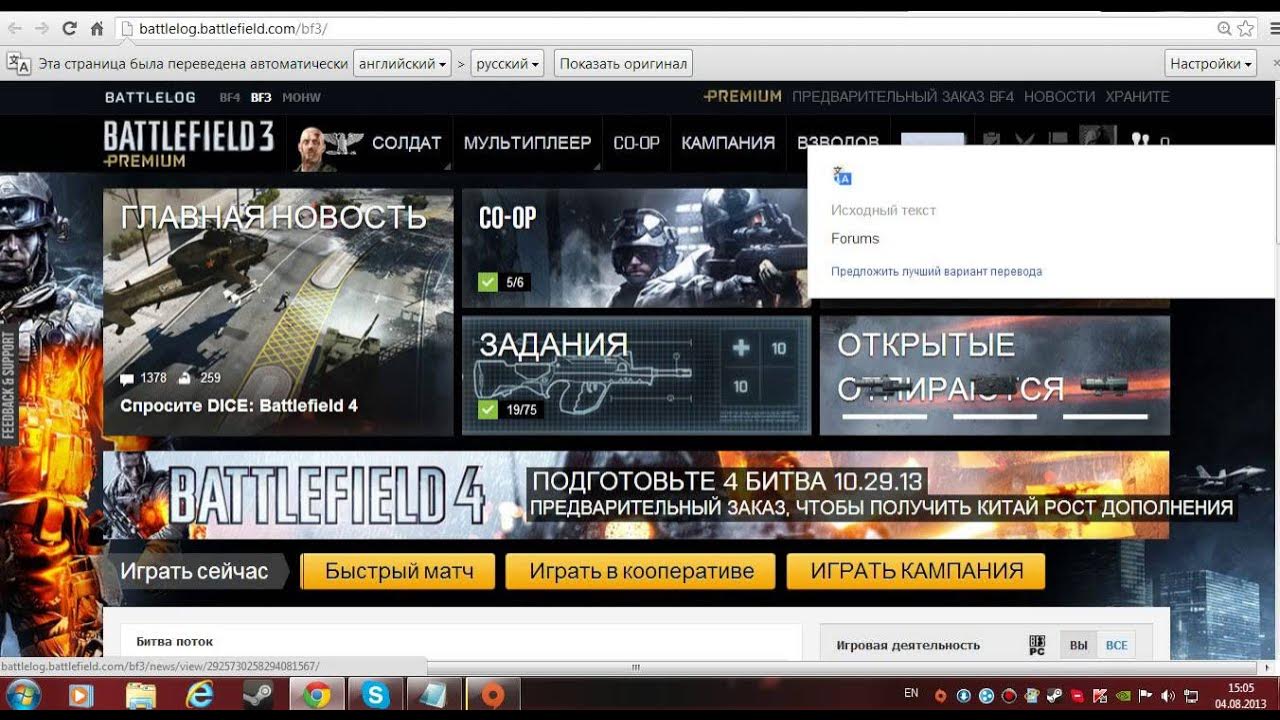Open Internet Explorer from taskbar

(200, 695)
